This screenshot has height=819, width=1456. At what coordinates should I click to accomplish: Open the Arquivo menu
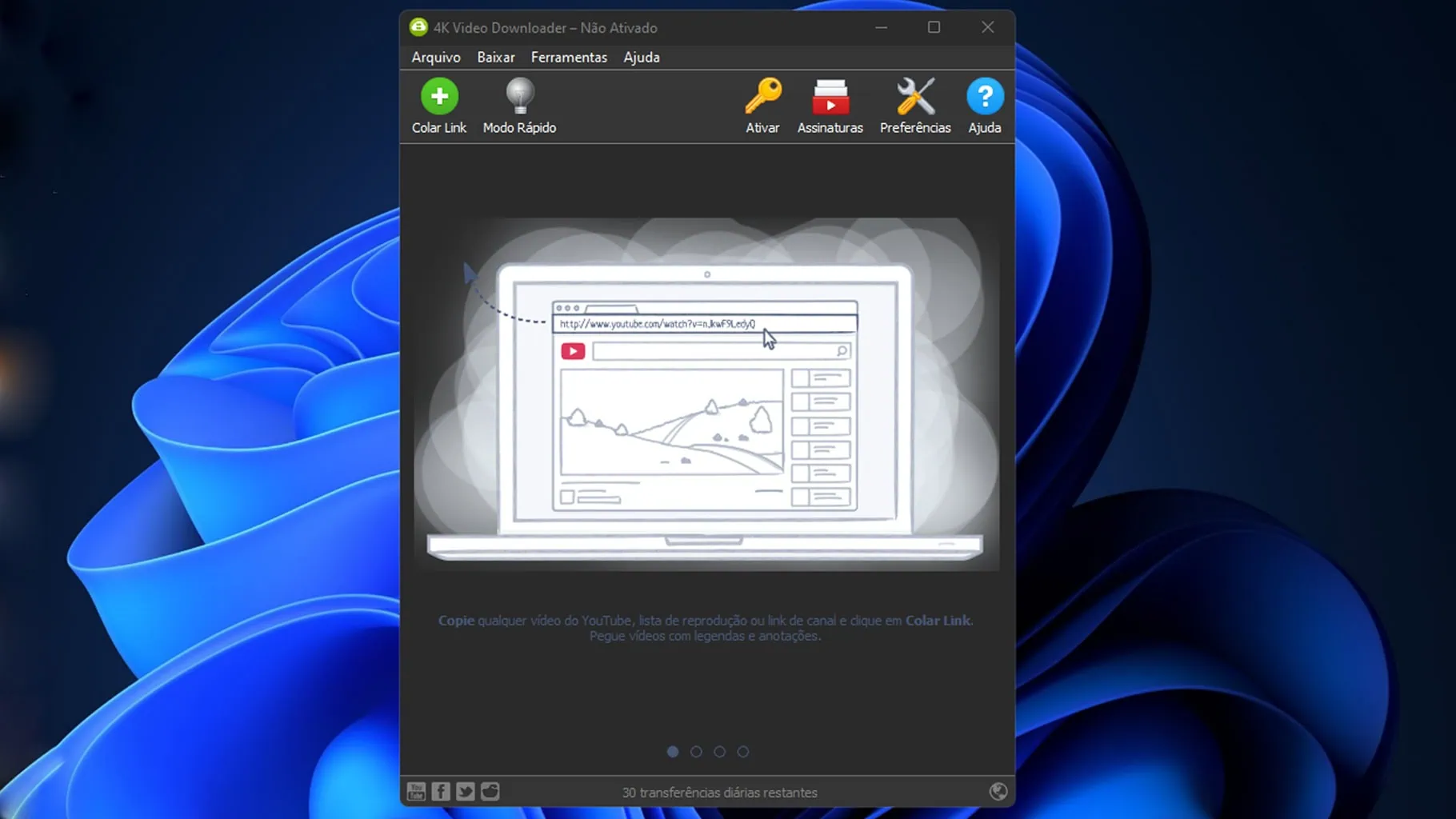click(x=436, y=58)
